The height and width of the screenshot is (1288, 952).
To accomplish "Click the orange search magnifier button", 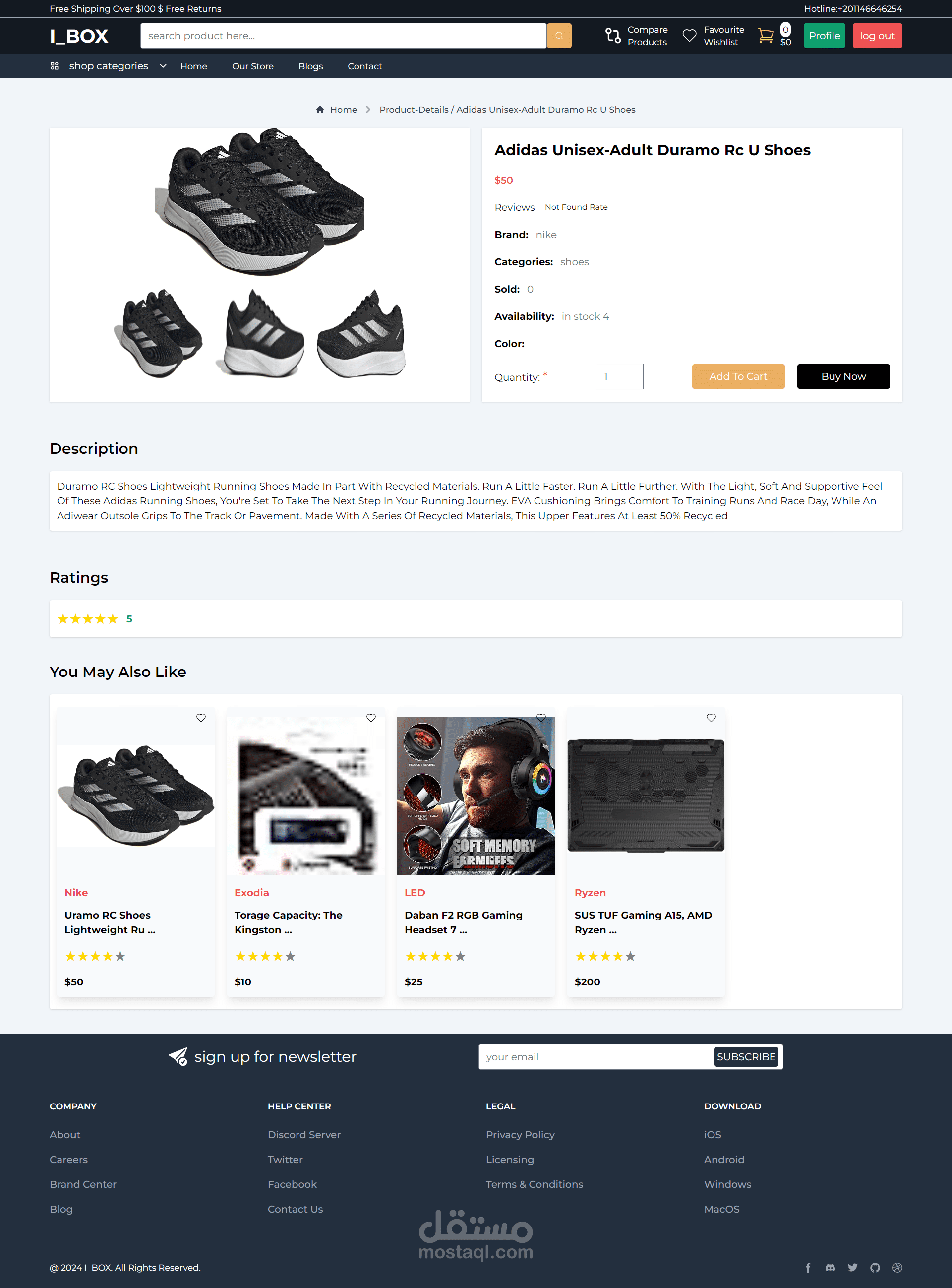I will pyautogui.click(x=558, y=36).
